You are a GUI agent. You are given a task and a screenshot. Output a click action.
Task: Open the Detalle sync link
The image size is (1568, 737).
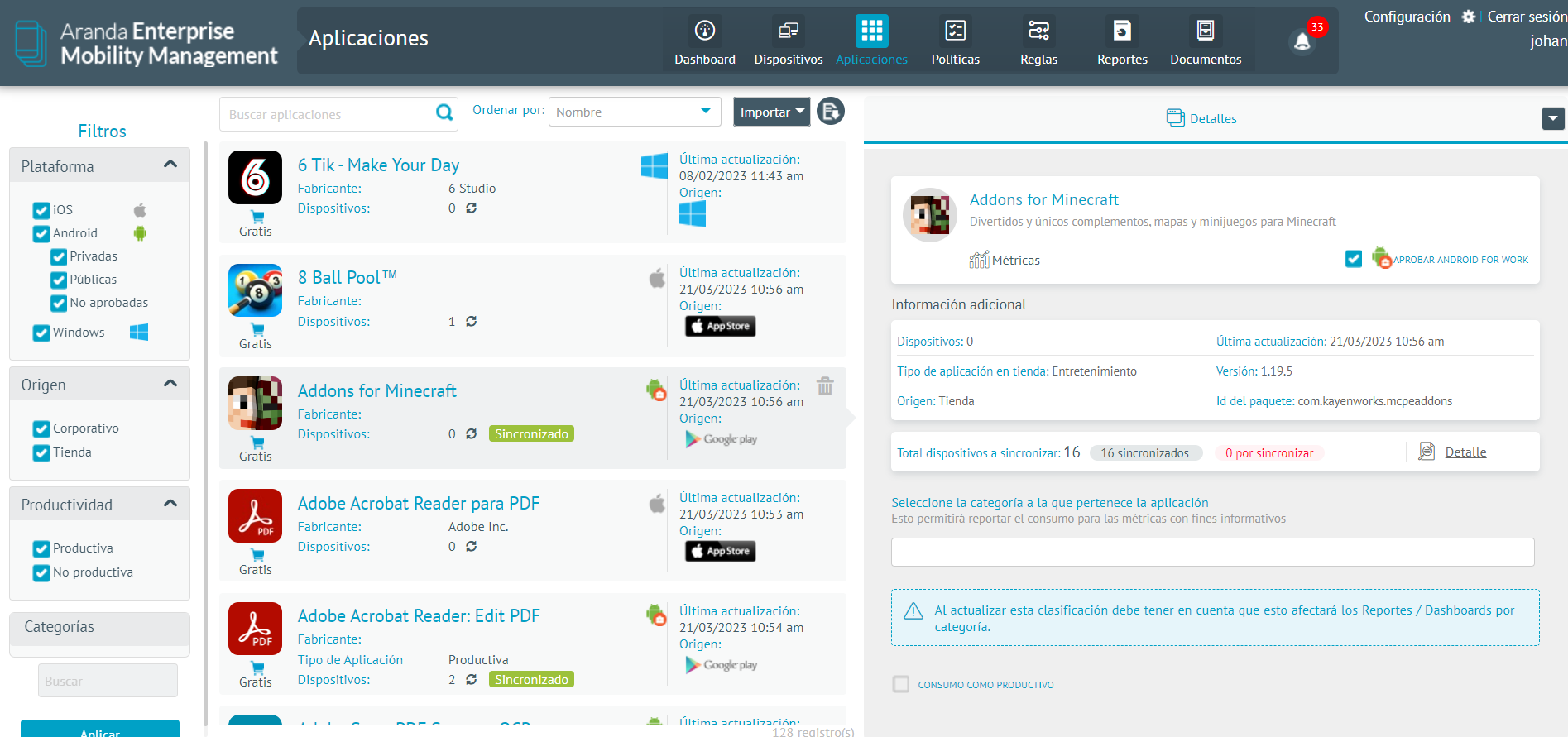pyautogui.click(x=1465, y=452)
